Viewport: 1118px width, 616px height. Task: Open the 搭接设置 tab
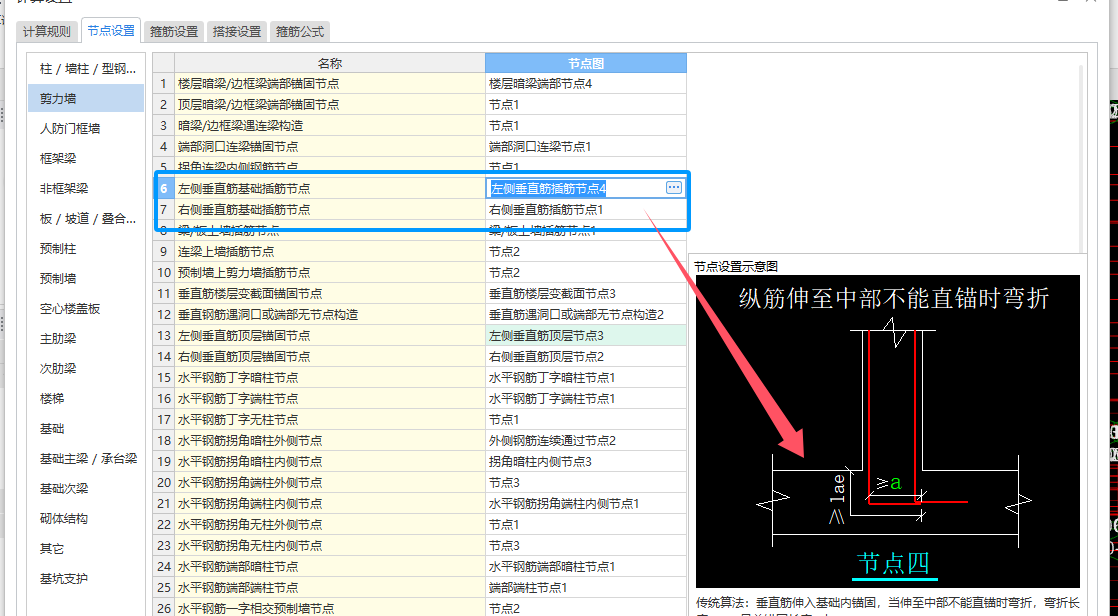point(237,31)
